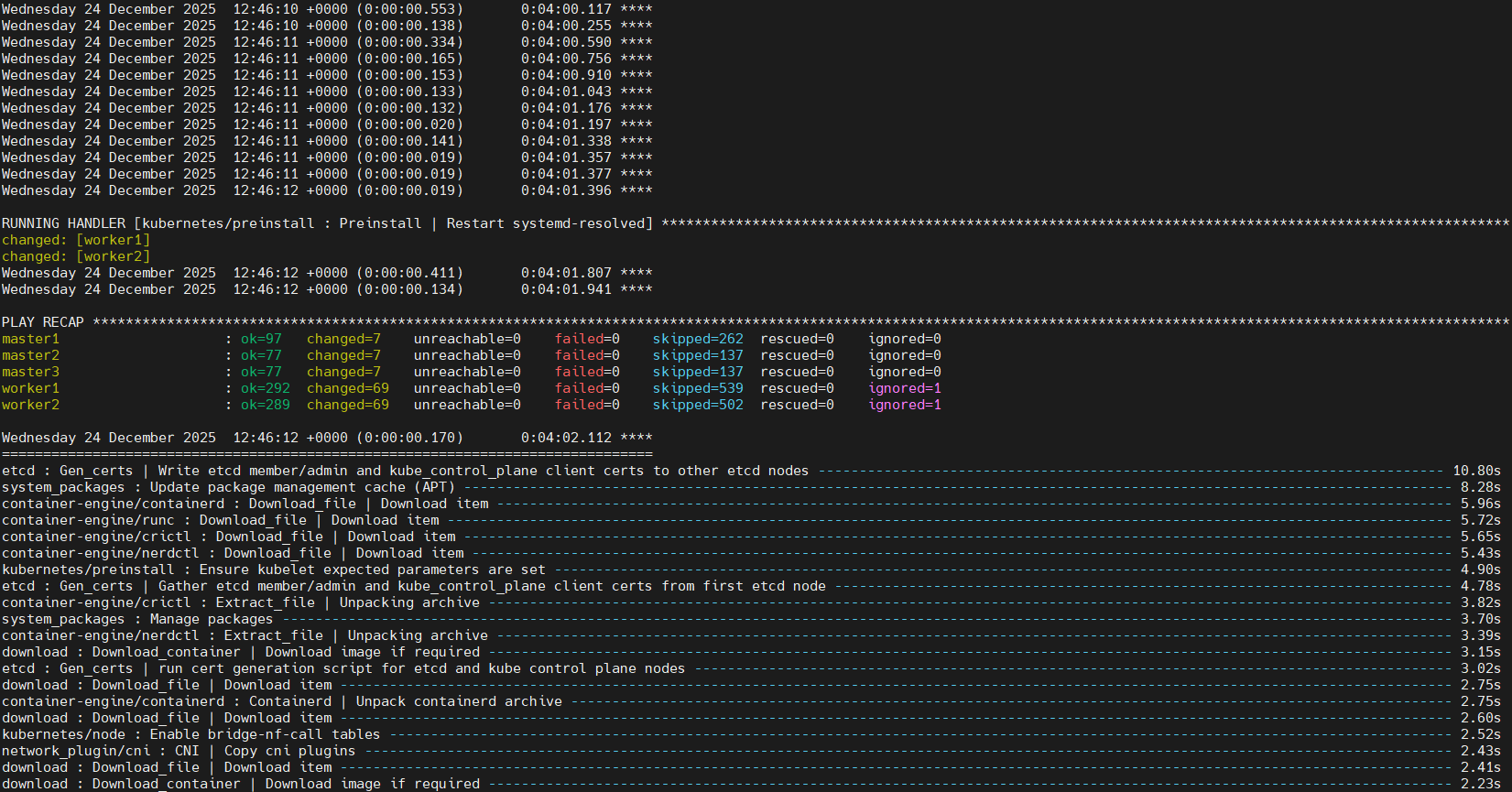This screenshot has height=792, width=1512.
Task: Select the master1 host name in recap
Action: pyautogui.click(x=30, y=339)
